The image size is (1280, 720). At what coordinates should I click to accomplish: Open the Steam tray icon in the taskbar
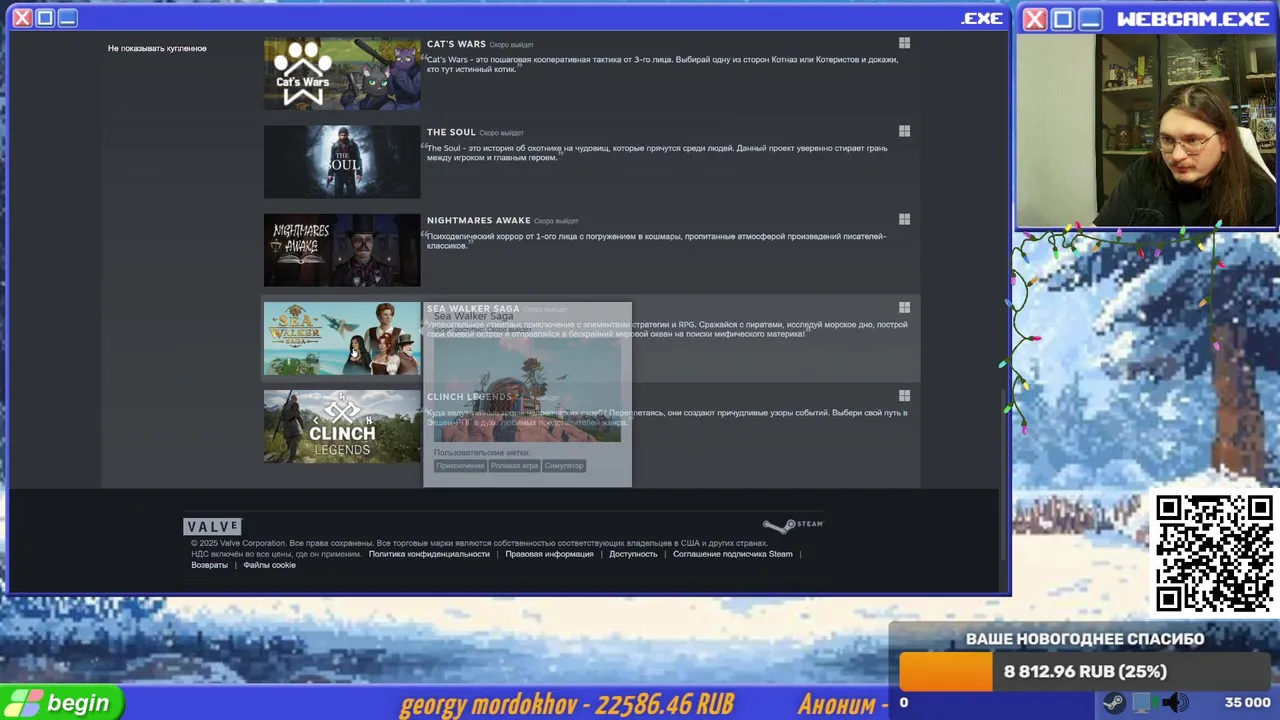pyautogui.click(x=1113, y=703)
